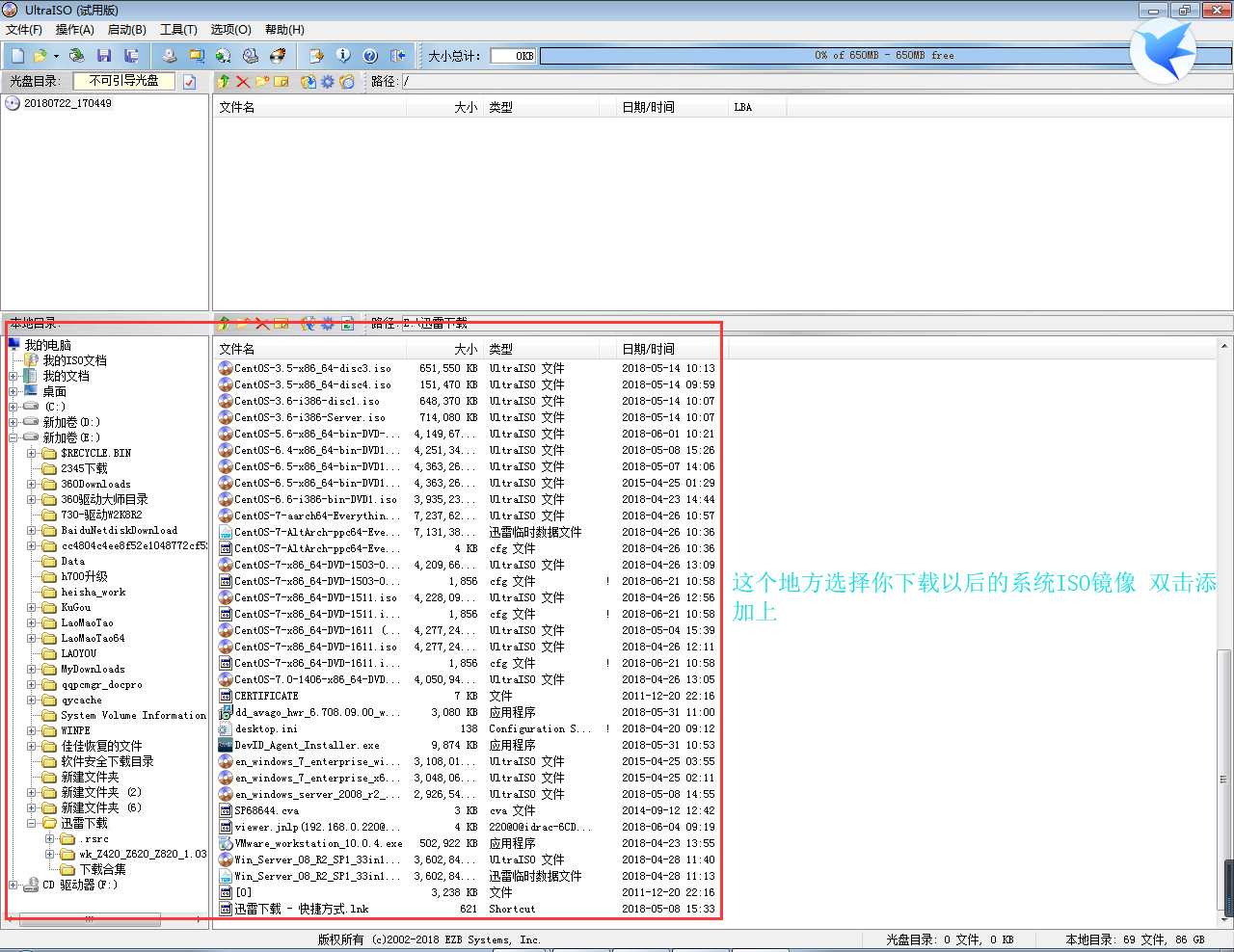Click the 650MB capacity progress bar

pyautogui.click(x=868, y=56)
